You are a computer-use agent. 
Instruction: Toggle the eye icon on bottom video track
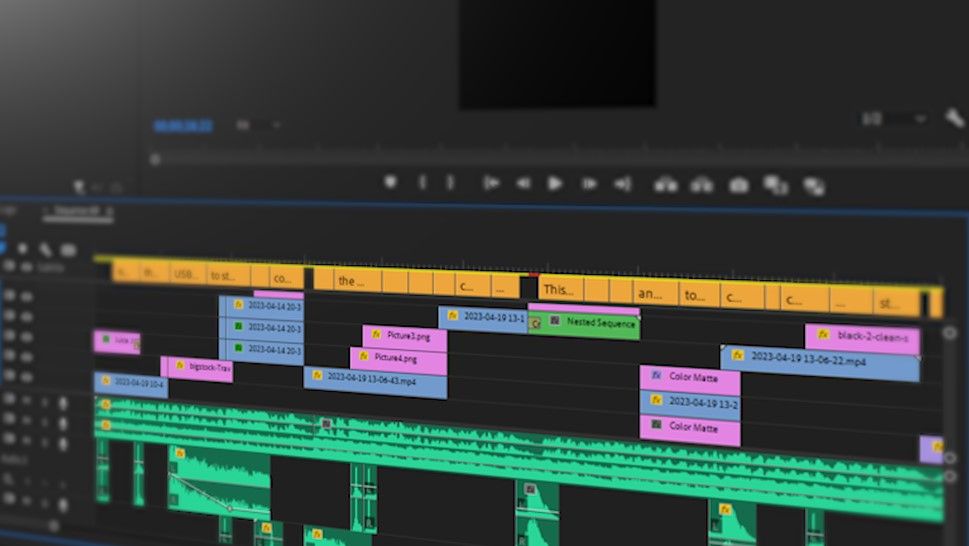click(x=27, y=375)
